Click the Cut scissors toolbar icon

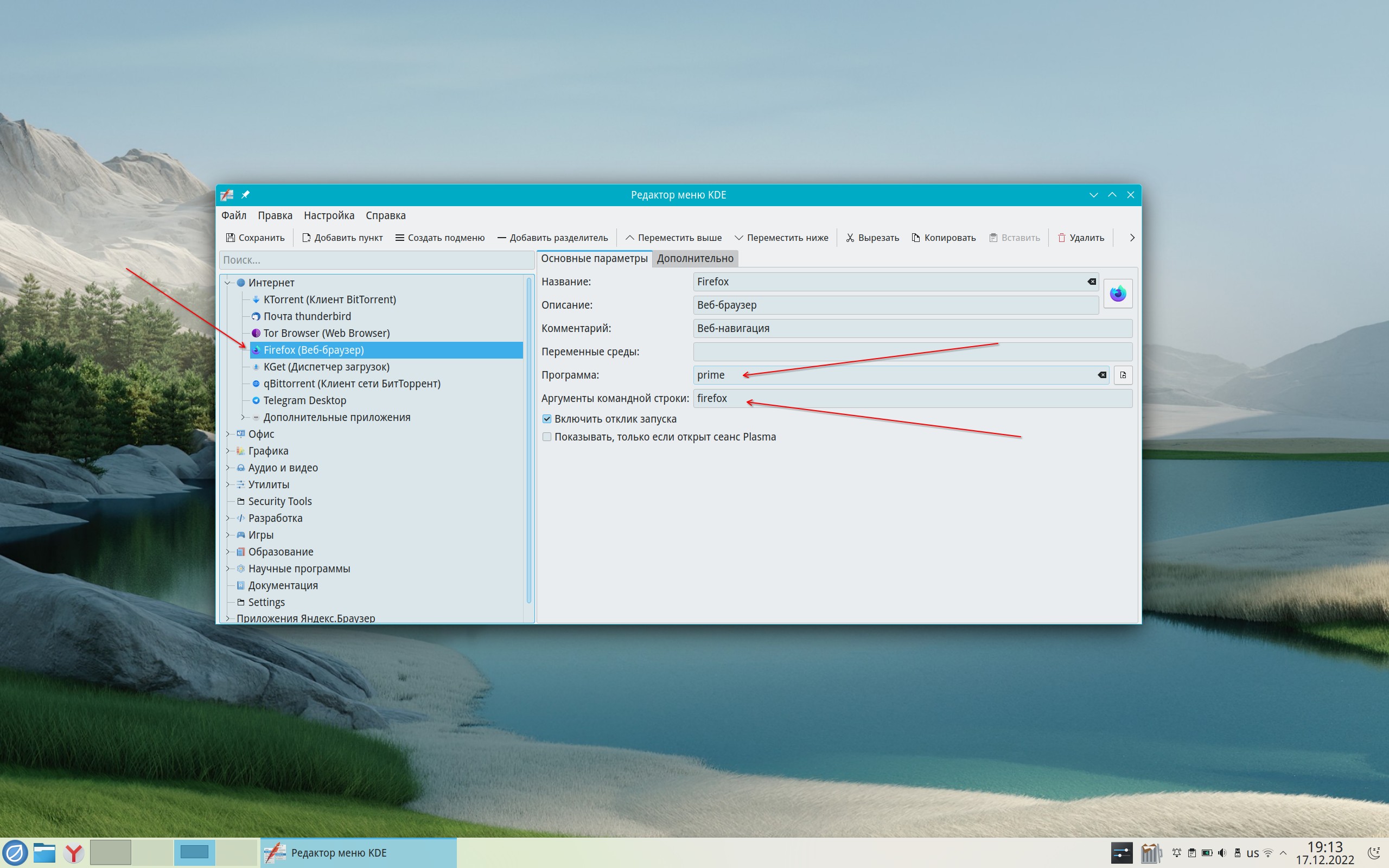click(850, 238)
